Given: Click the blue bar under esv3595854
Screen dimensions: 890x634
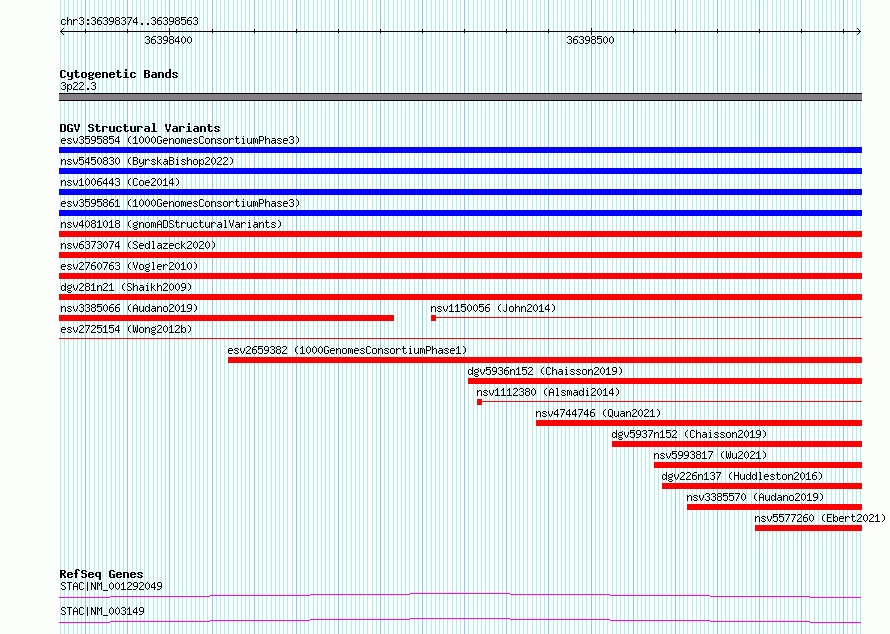Looking at the screenshot, I should [460, 150].
